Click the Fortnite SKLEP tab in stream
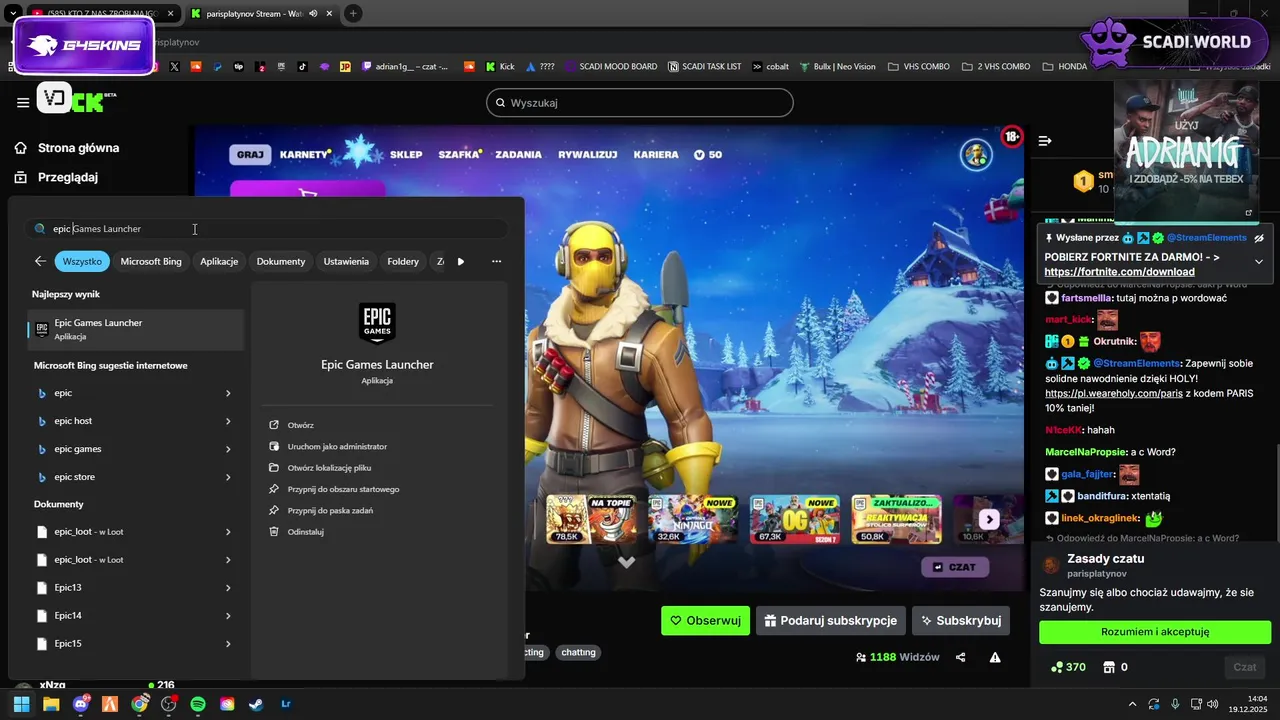 (x=406, y=154)
